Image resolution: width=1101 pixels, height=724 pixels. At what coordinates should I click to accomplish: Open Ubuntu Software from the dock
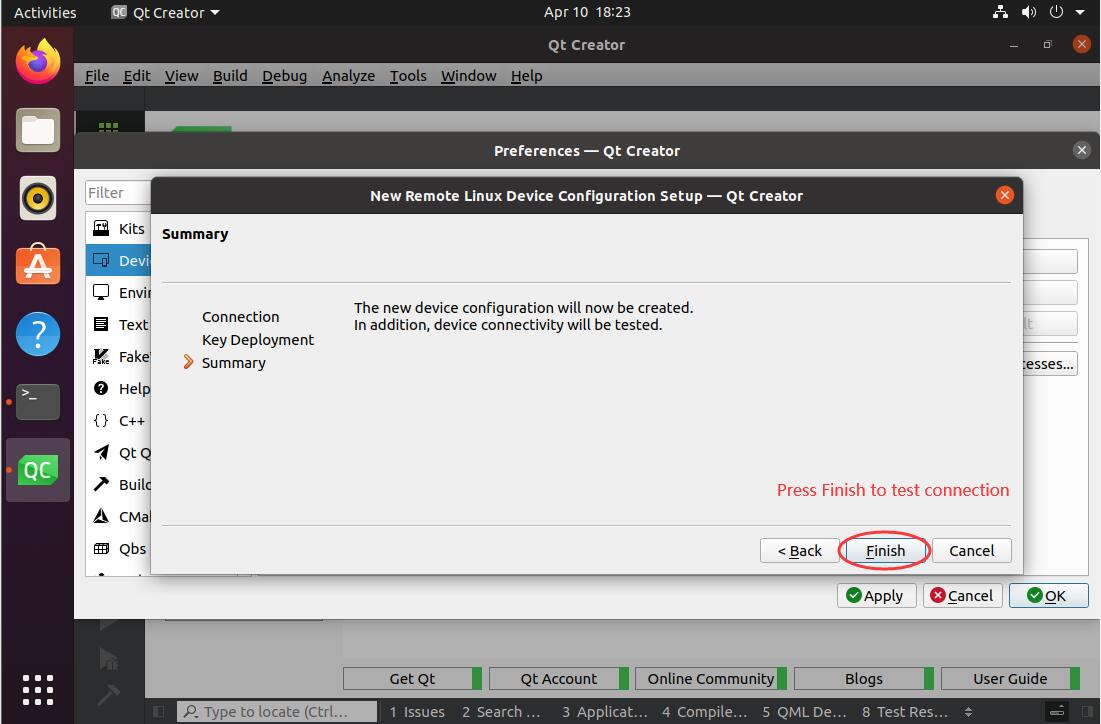[x=38, y=265]
